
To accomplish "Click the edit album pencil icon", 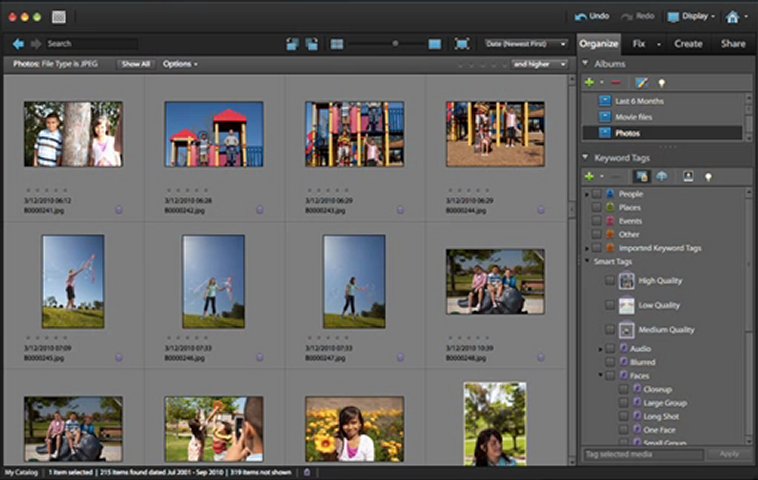I will coord(641,83).
